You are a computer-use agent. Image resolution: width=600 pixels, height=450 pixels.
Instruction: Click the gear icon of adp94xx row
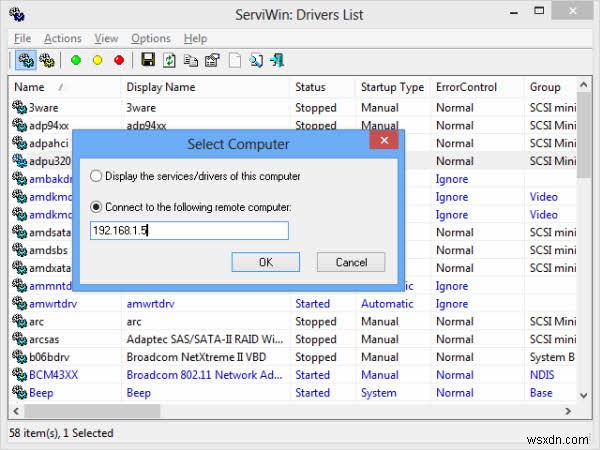19,125
